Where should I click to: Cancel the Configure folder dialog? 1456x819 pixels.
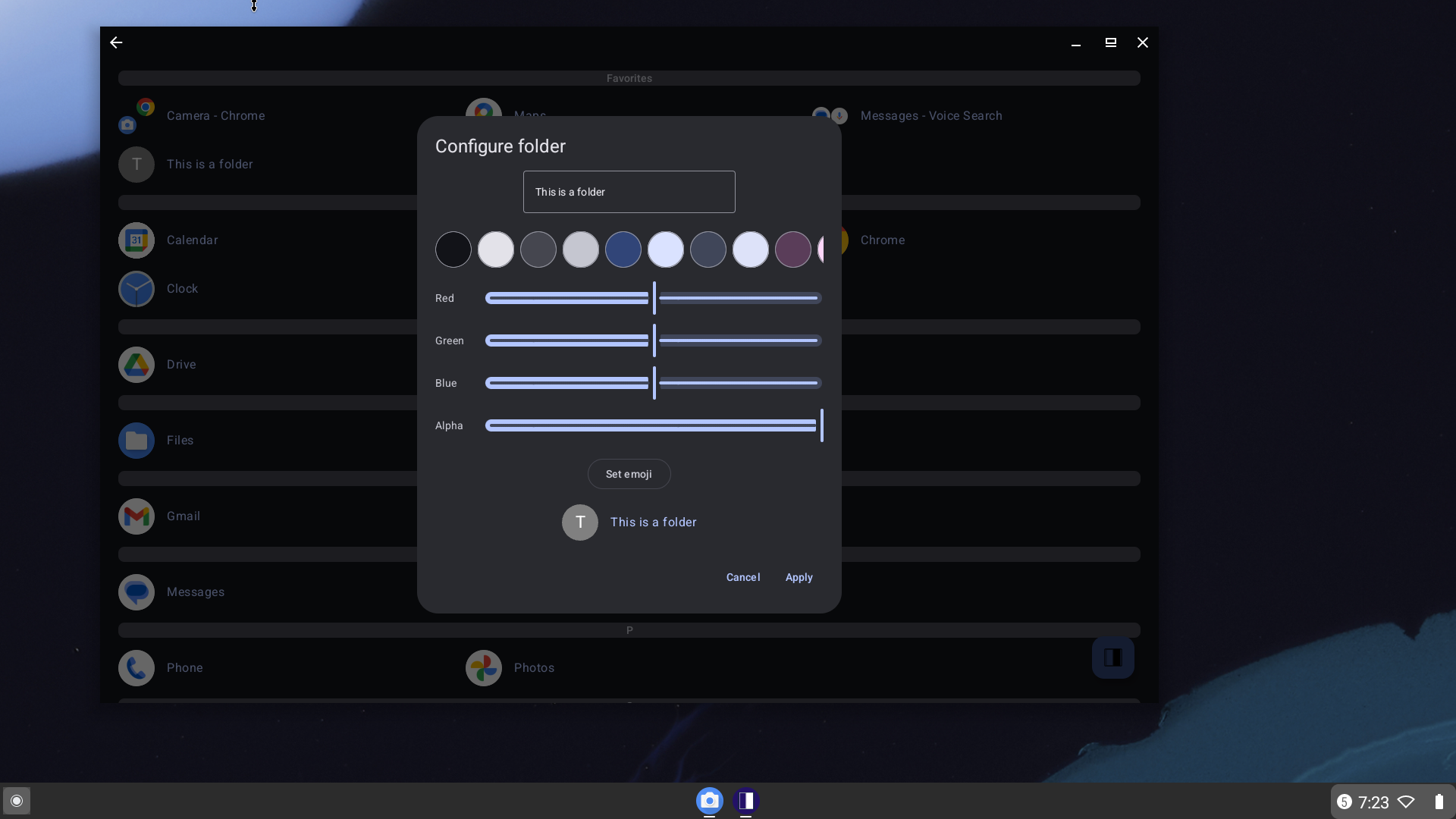[x=743, y=577]
